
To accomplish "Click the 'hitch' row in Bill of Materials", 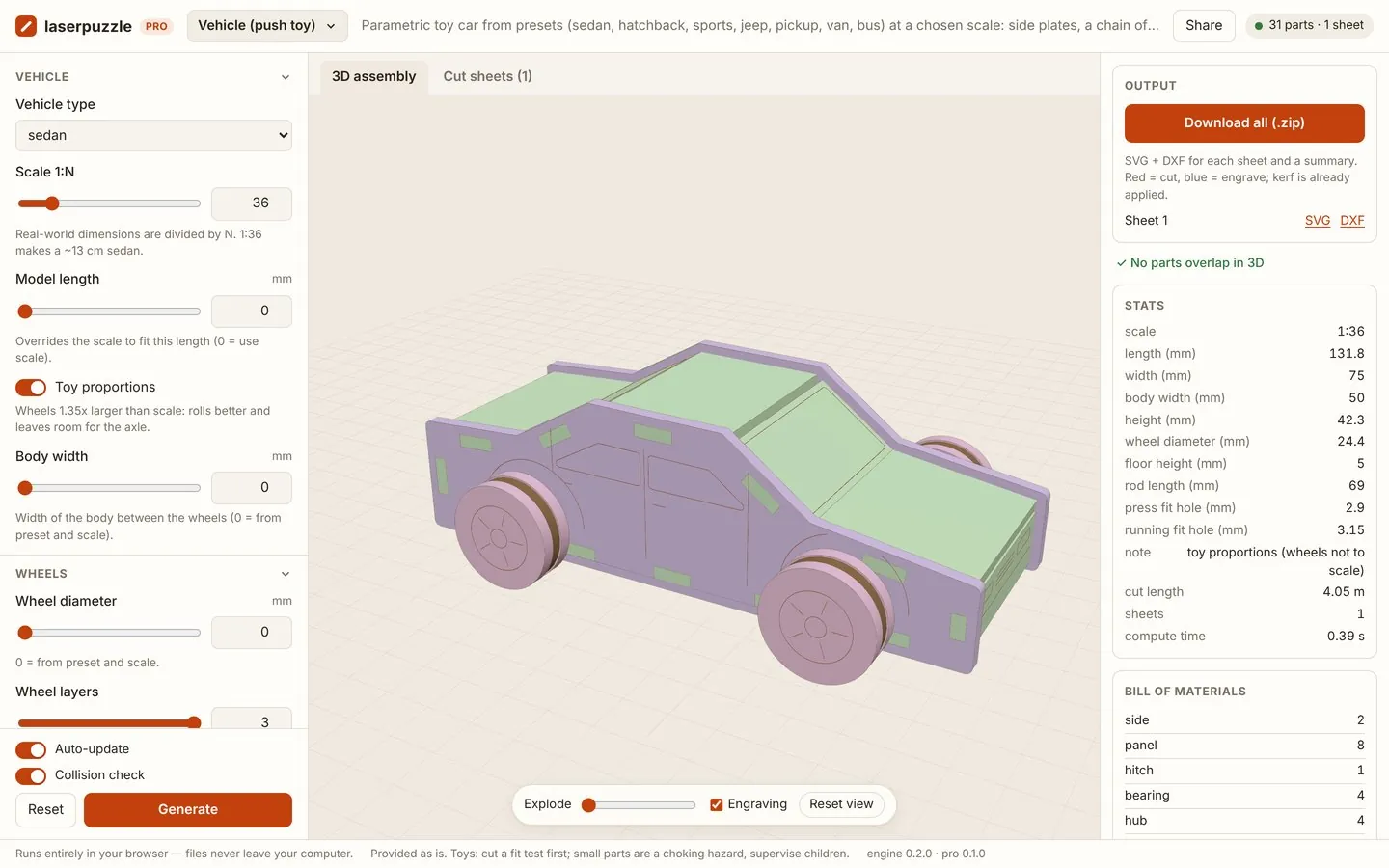I will (1244, 771).
